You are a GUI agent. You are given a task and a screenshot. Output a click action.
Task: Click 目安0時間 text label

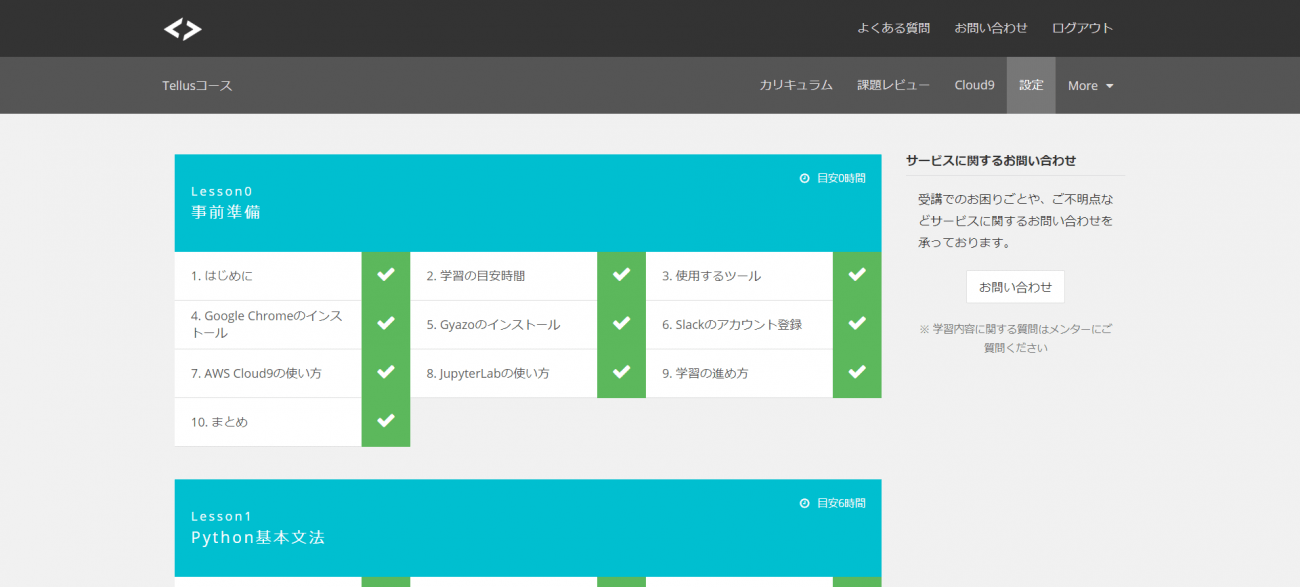pyautogui.click(x=841, y=178)
